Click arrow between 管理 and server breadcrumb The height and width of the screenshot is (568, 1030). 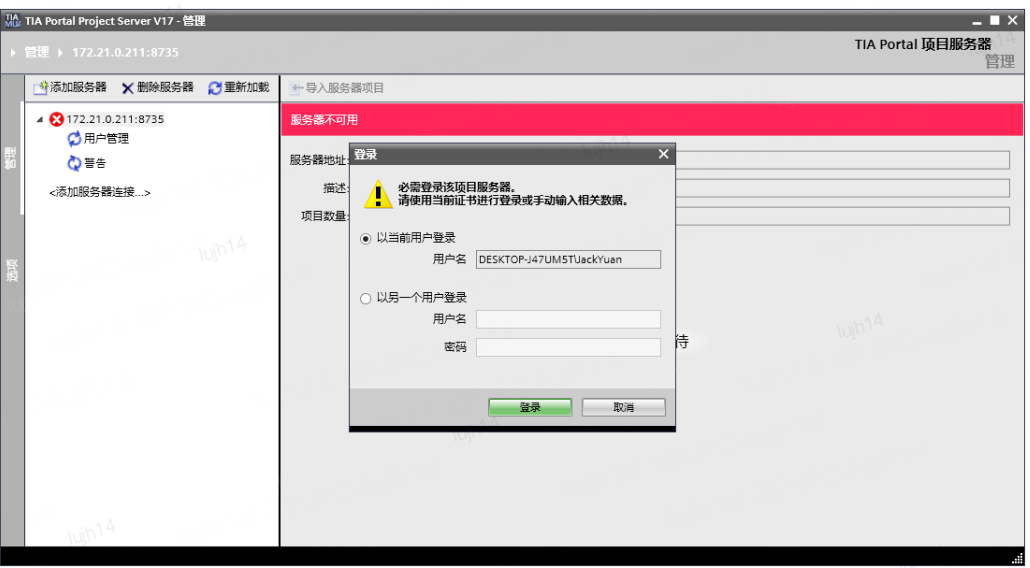pyautogui.click(x=60, y=53)
